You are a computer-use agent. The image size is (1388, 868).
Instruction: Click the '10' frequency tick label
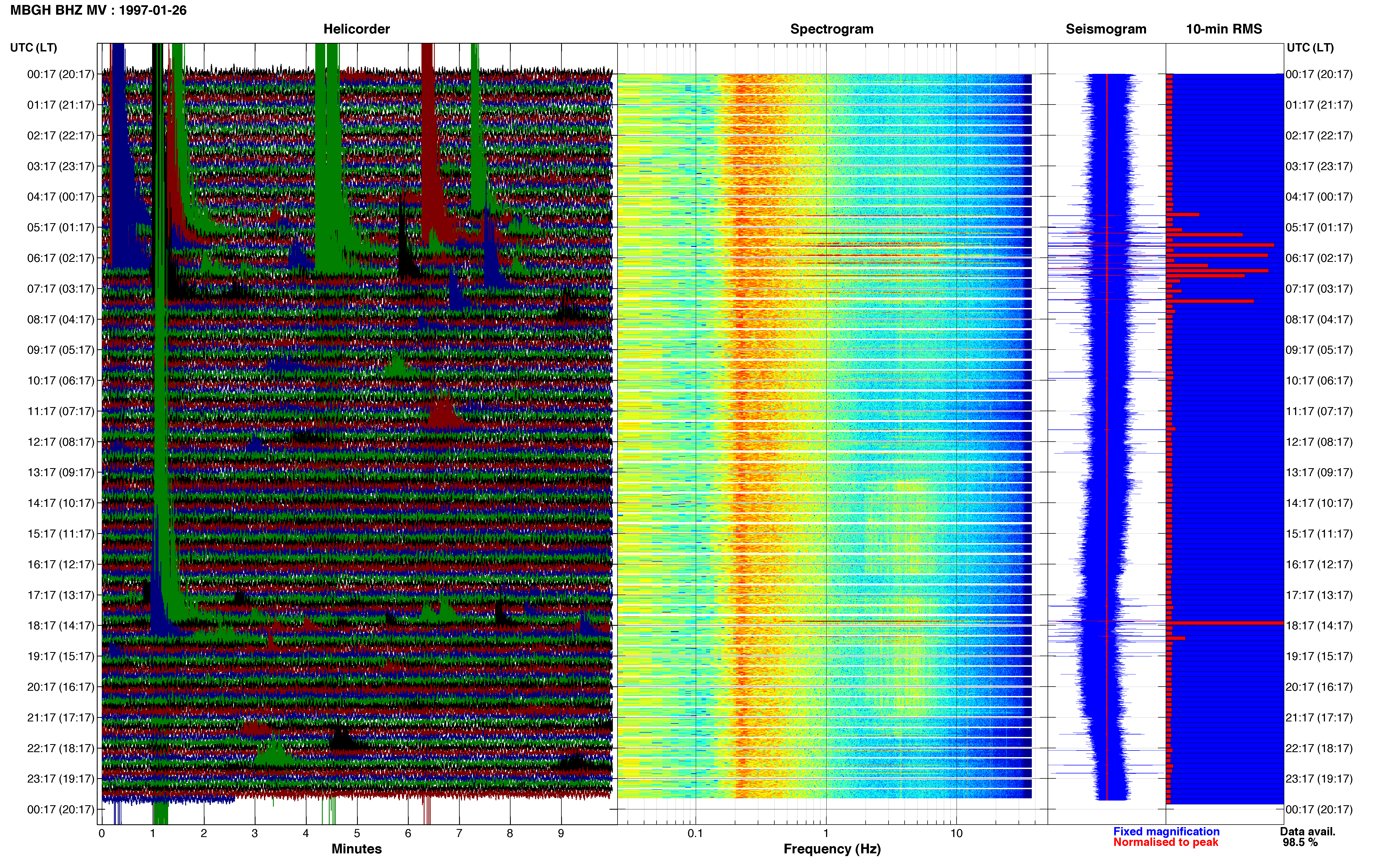(x=956, y=833)
